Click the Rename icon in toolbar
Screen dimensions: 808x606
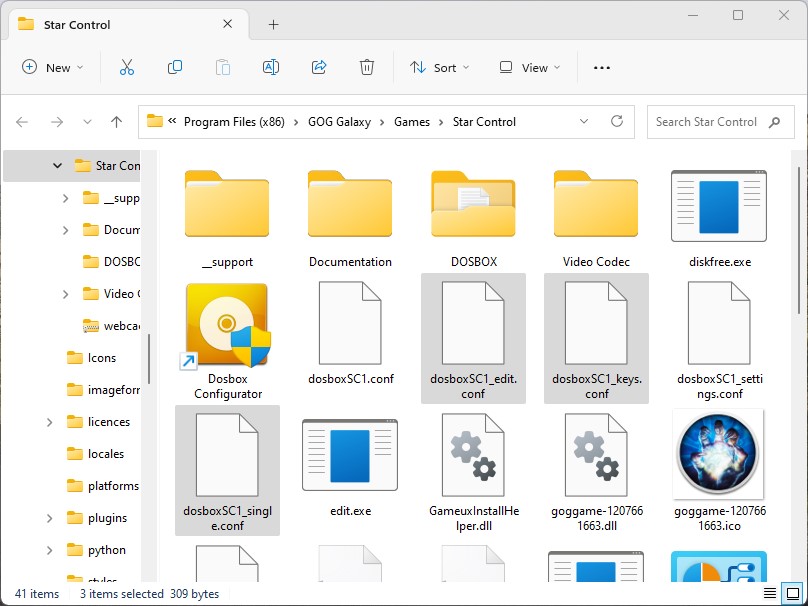[x=271, y=68]
